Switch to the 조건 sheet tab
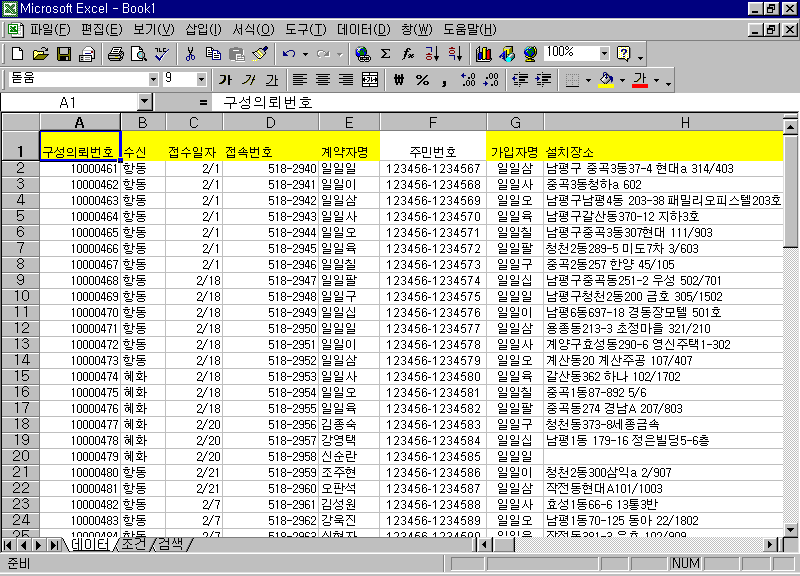The height and width of the screenshot is (576, 800). pos(134,544)
